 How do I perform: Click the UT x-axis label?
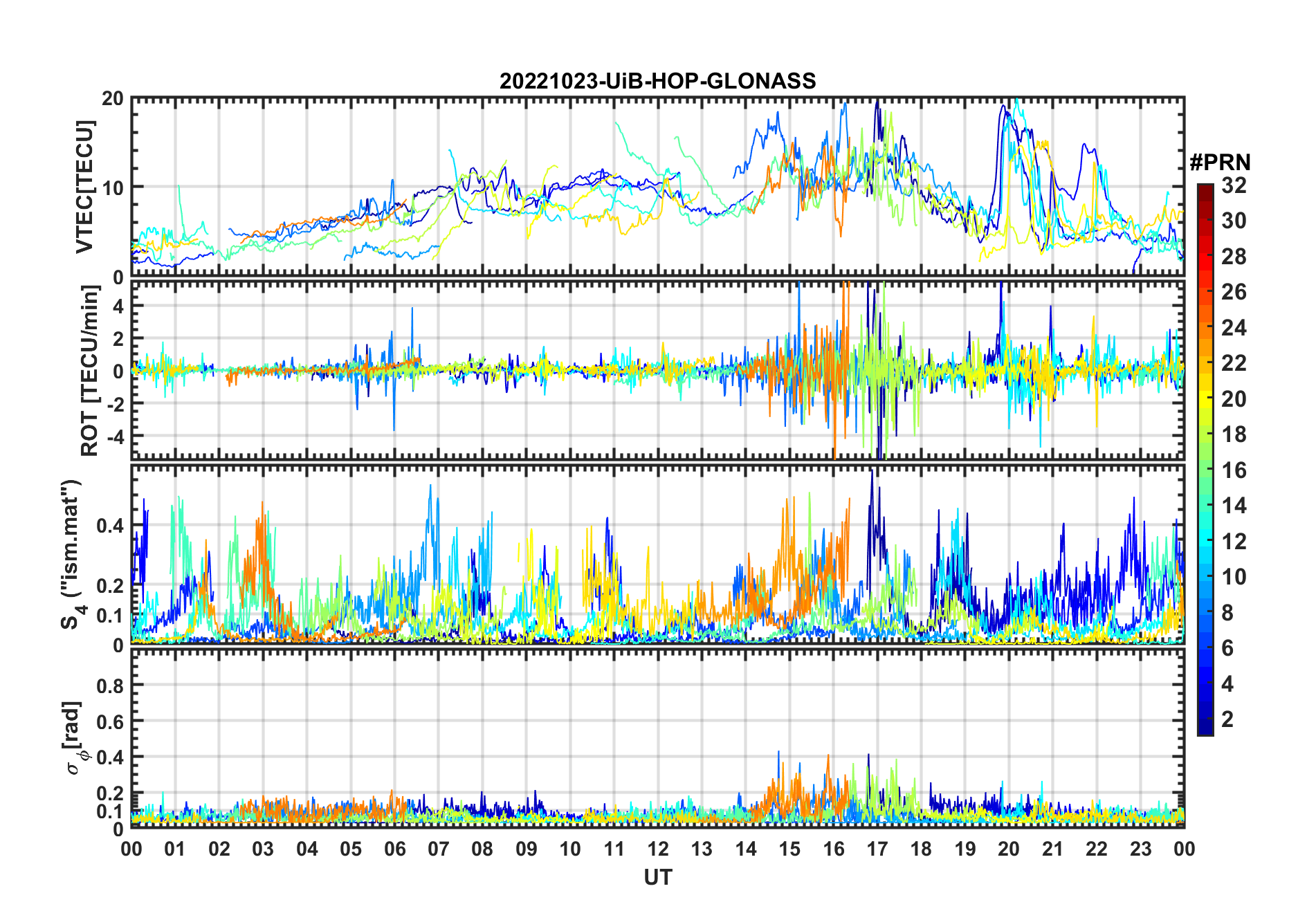pyautogui.click(x=657, y=878)
